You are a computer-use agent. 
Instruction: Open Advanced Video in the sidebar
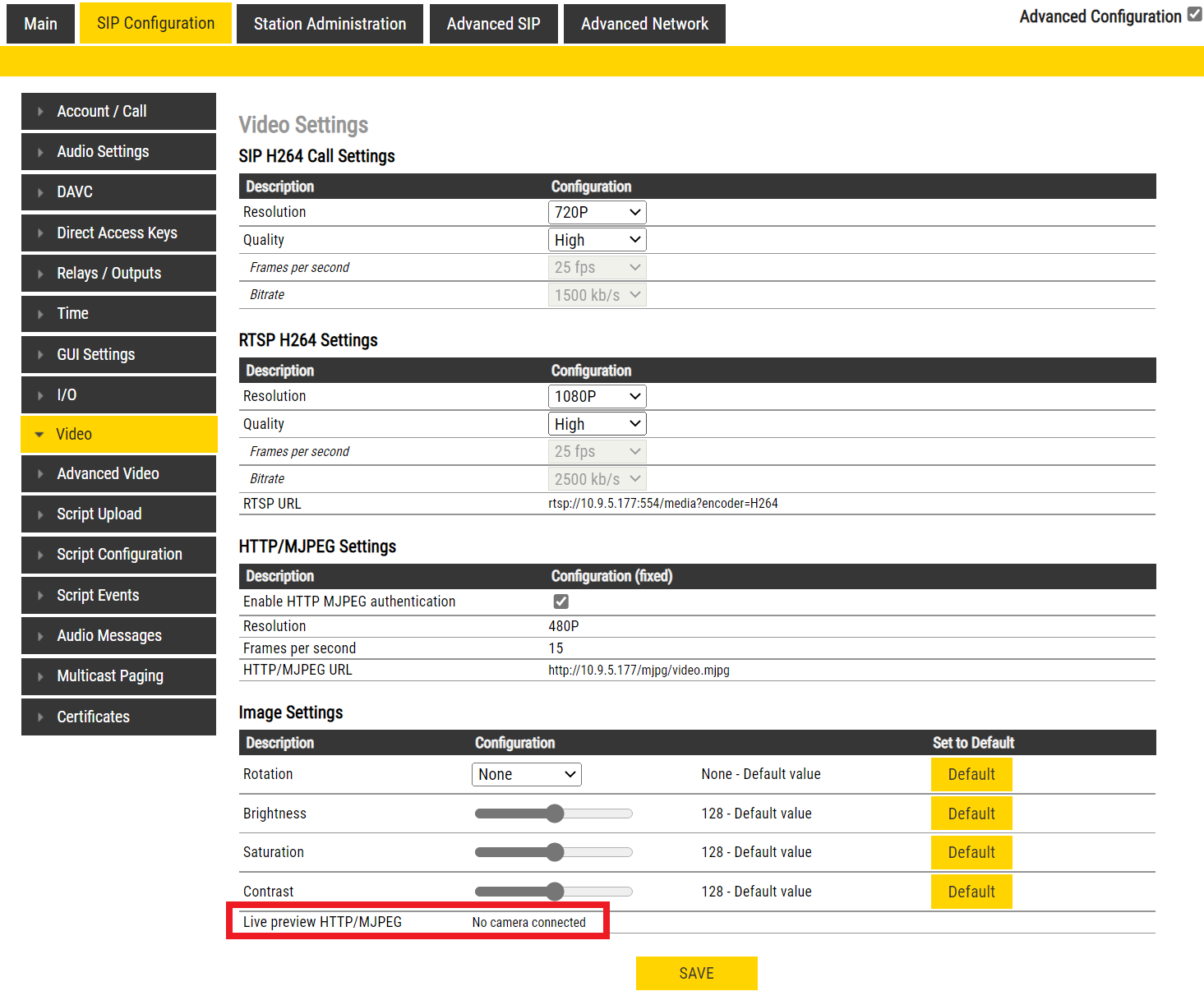click(108, 473)
